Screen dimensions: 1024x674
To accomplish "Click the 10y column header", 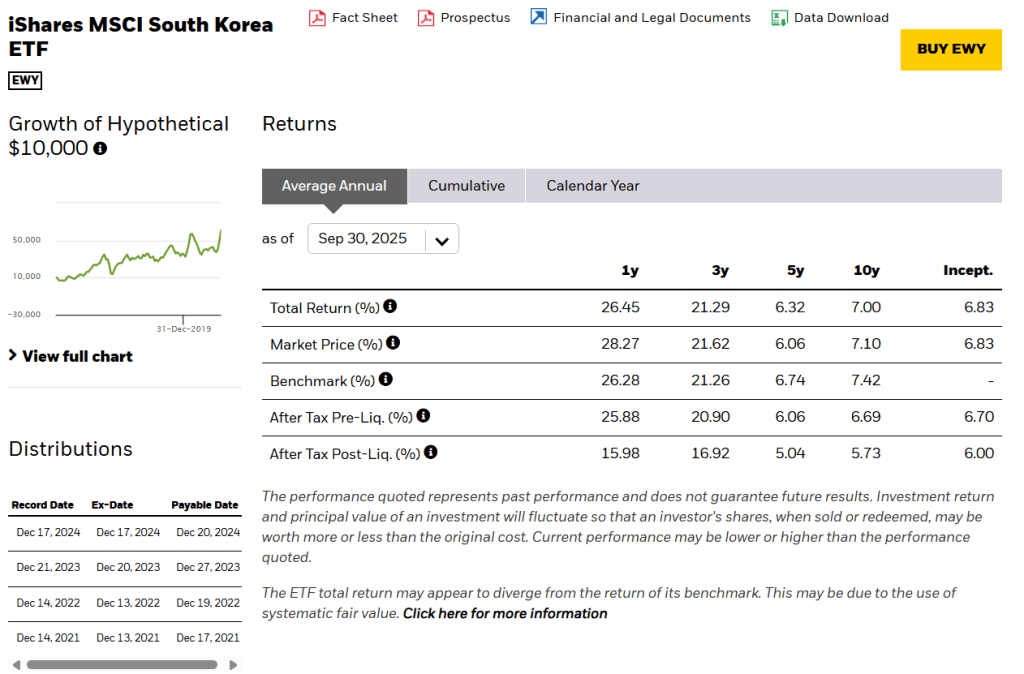I will [x=867, y=270].
